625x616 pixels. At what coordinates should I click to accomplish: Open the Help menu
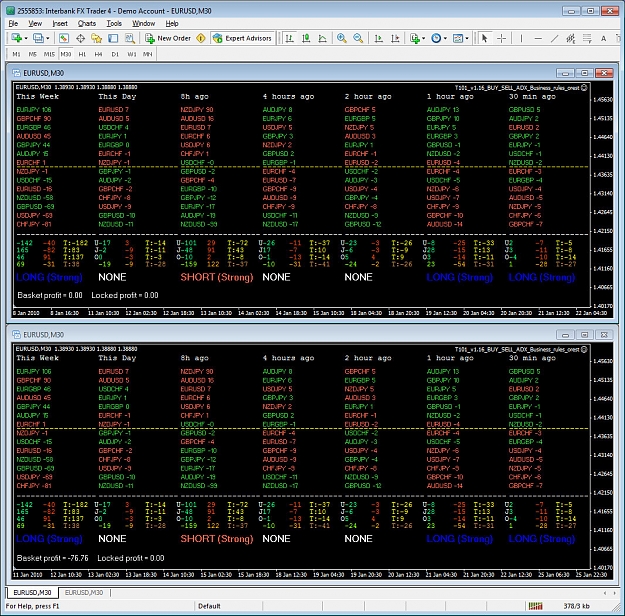click(x=172, y=24)
